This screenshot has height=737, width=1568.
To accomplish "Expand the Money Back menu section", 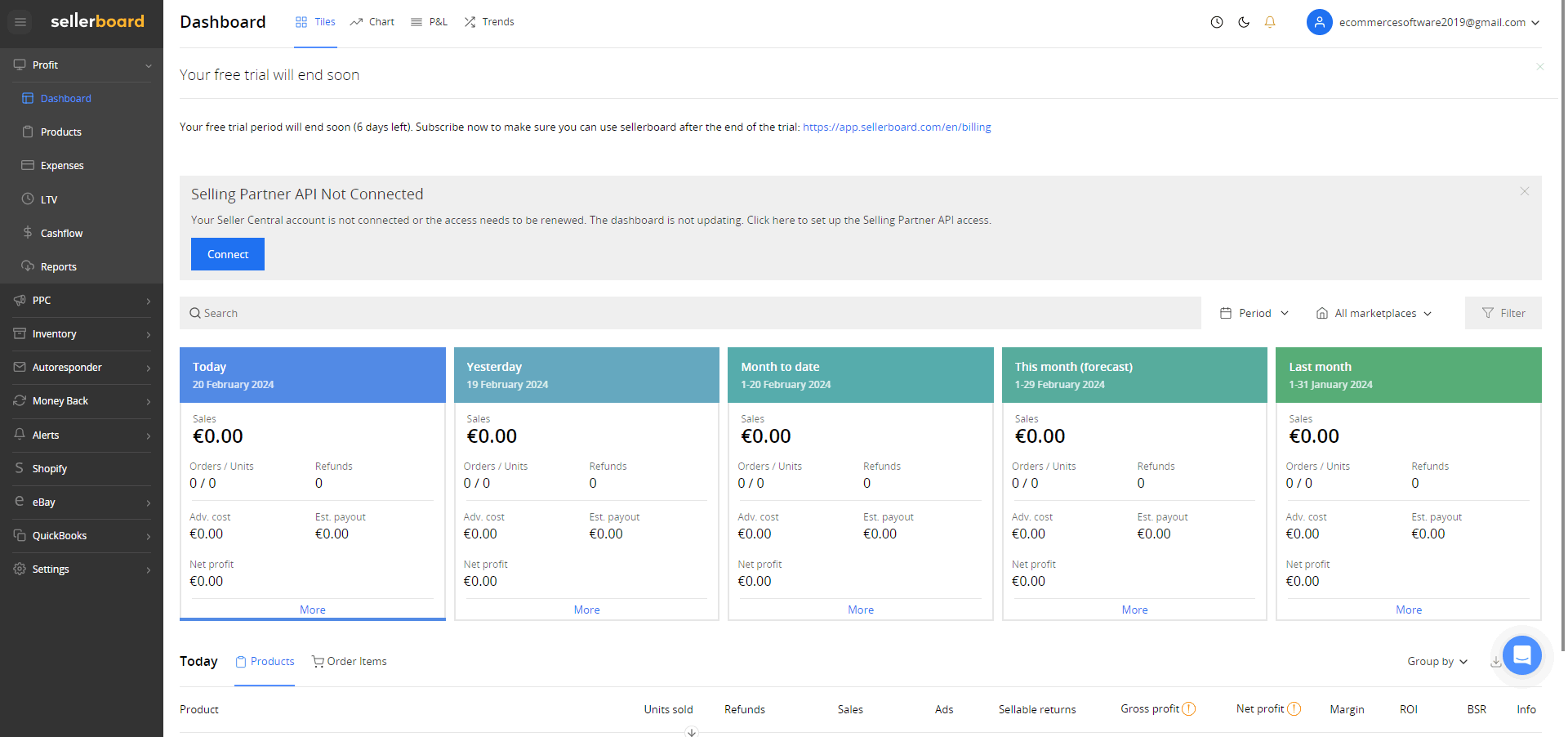I will (82, 400).
